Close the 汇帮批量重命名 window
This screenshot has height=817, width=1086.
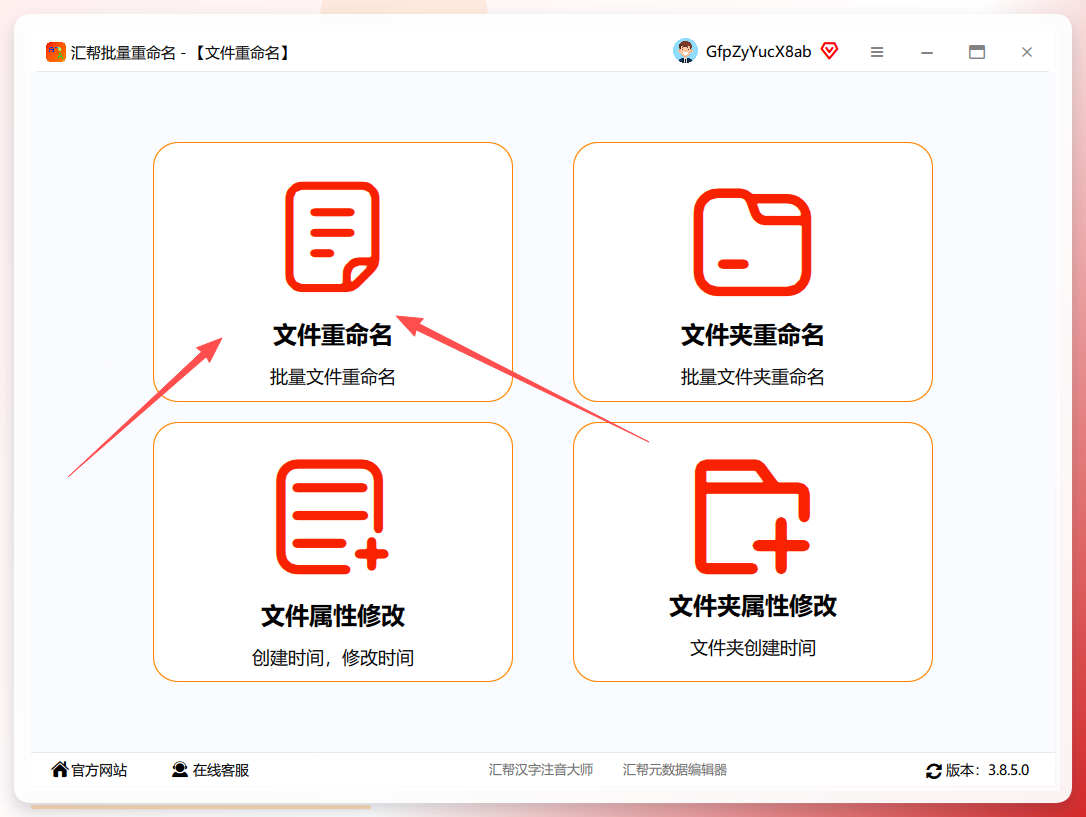1026,52
